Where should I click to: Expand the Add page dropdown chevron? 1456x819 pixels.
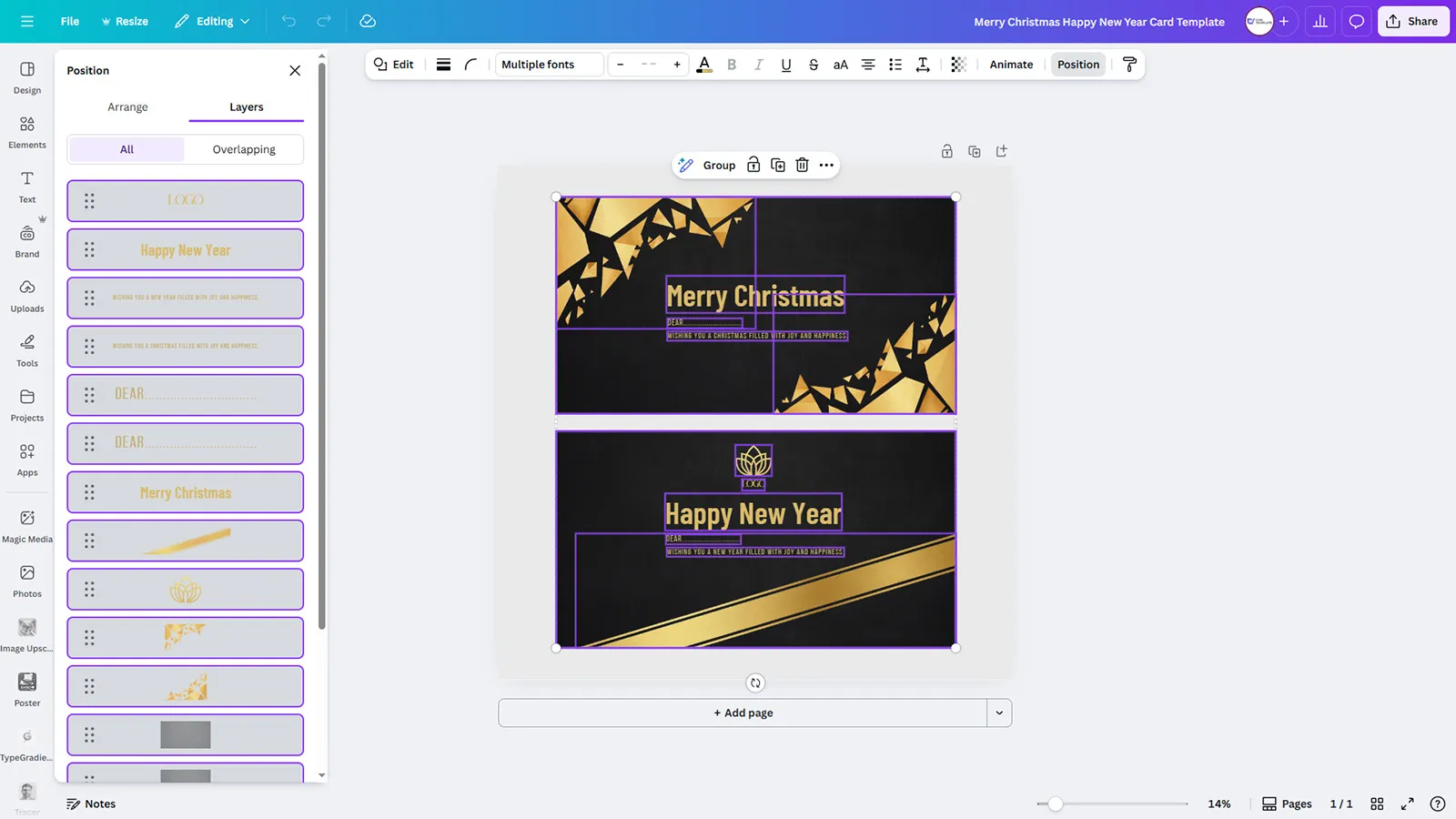point(999,713)
